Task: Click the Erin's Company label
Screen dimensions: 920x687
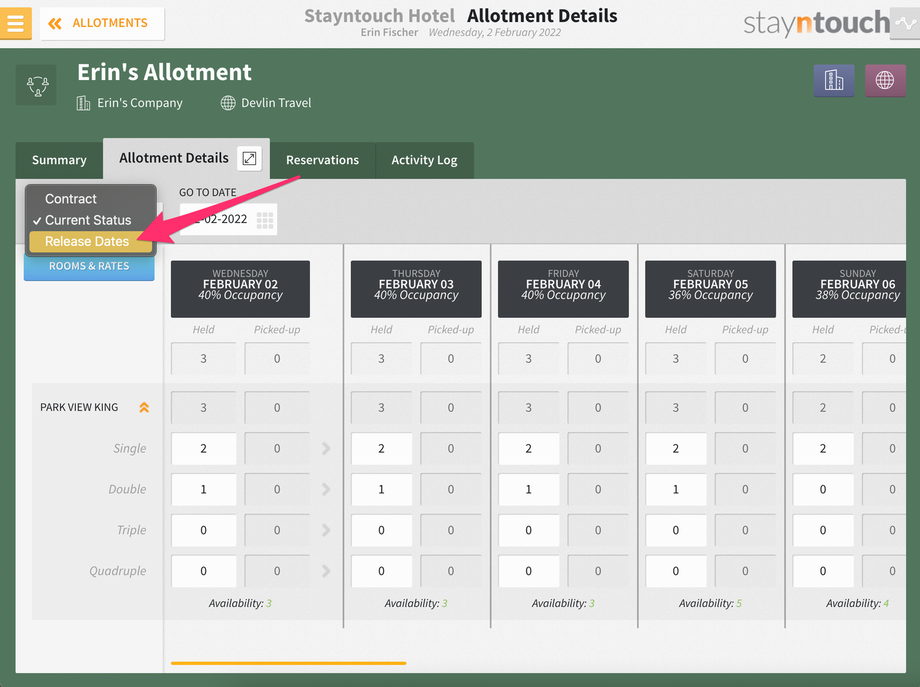Action: tap(140, 103)
